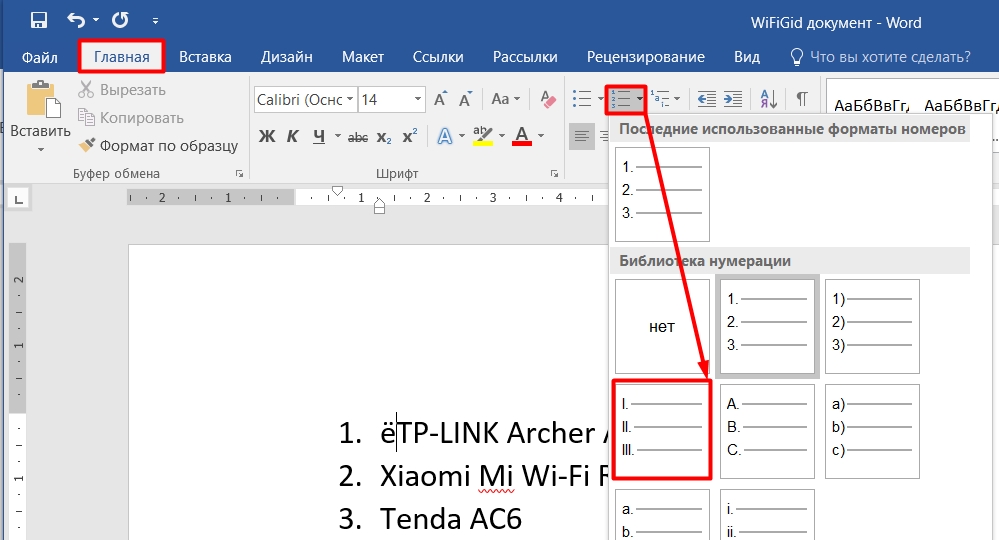Click Вырезать to cut selection

pos(122,90)
